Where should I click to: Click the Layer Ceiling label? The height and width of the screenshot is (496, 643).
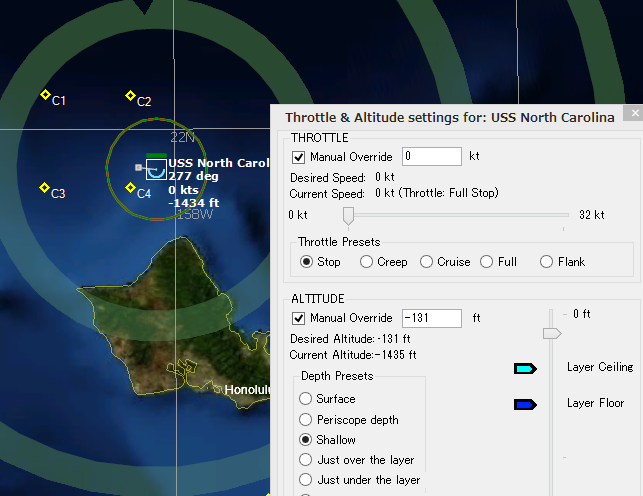click(600, 367)
